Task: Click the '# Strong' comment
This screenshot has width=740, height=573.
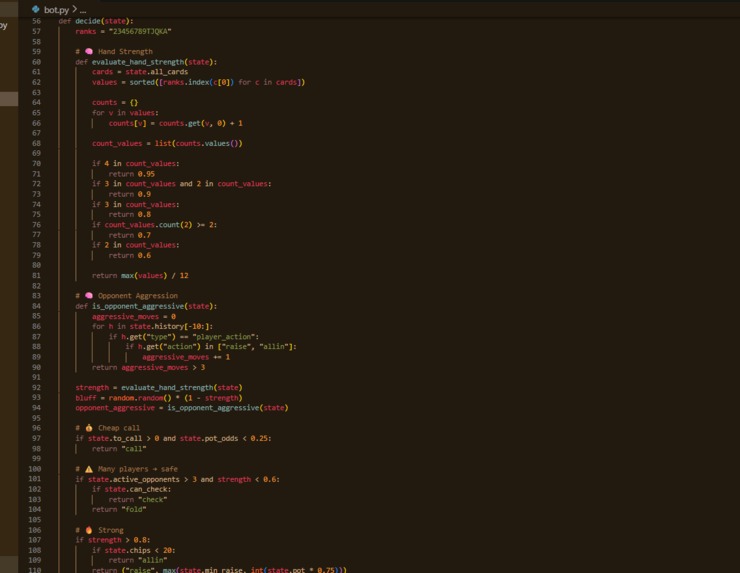Action: (x=99, y=530)
